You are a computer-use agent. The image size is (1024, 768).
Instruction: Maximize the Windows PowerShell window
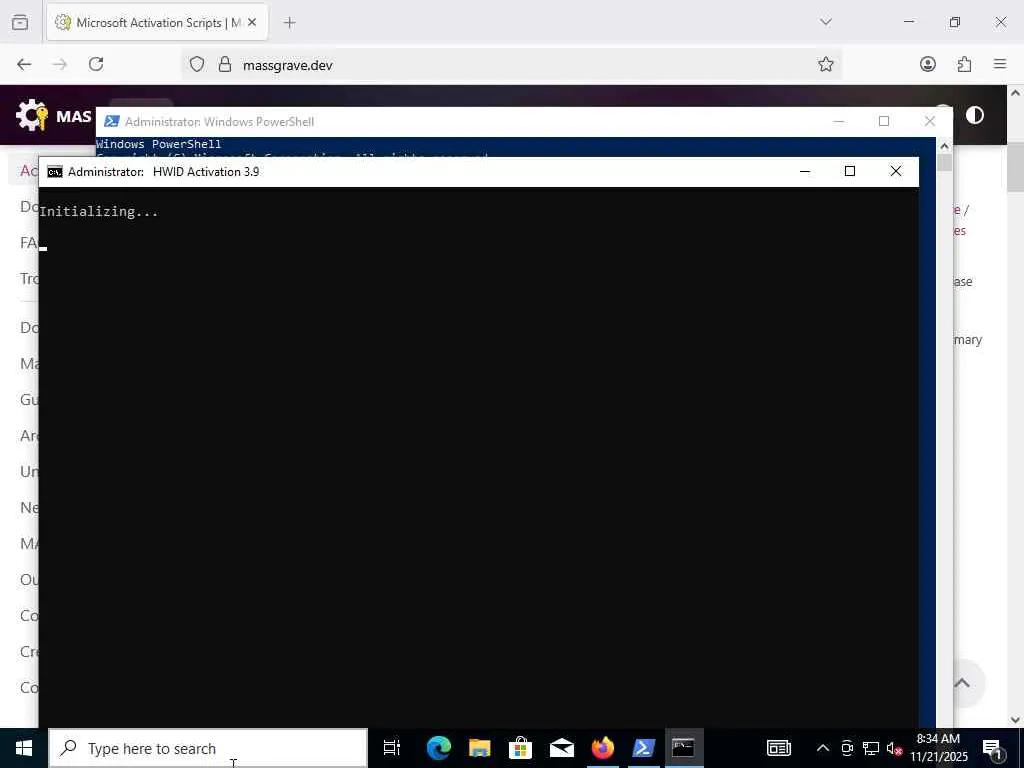pyautogui.click(x=884, y=121)
